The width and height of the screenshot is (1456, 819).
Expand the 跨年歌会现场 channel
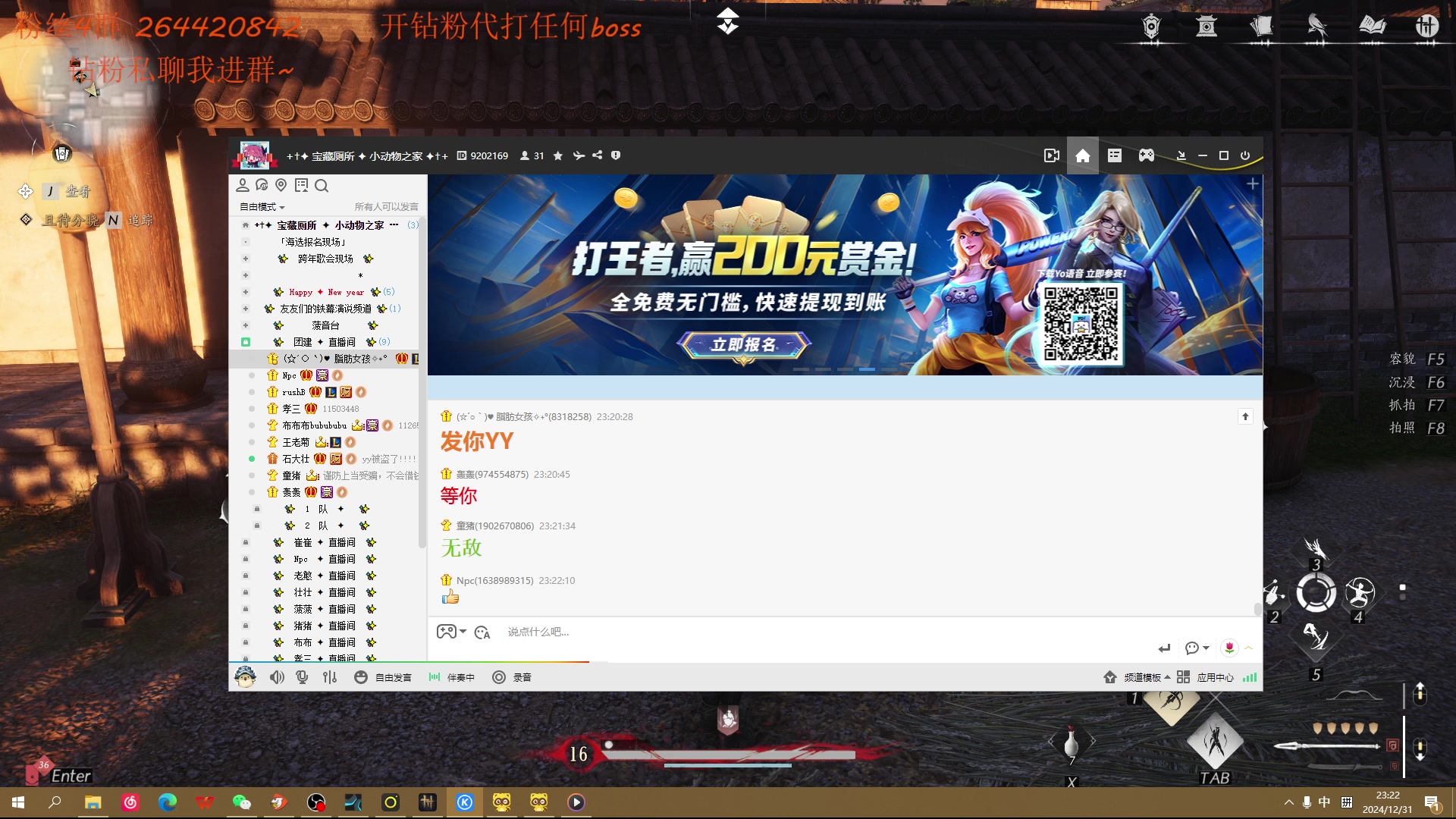(x=246, y=259)
